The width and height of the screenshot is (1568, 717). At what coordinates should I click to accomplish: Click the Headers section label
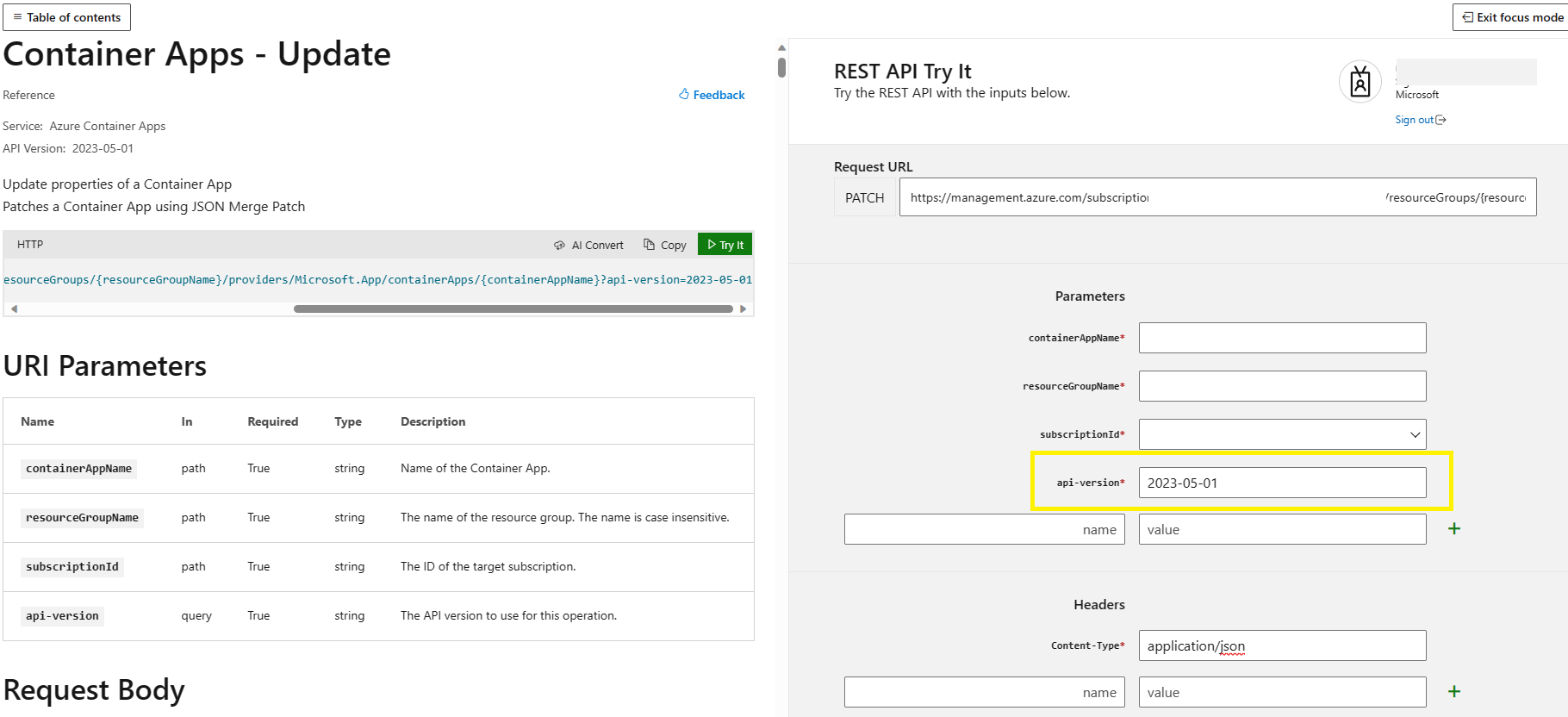(1098, 605)
